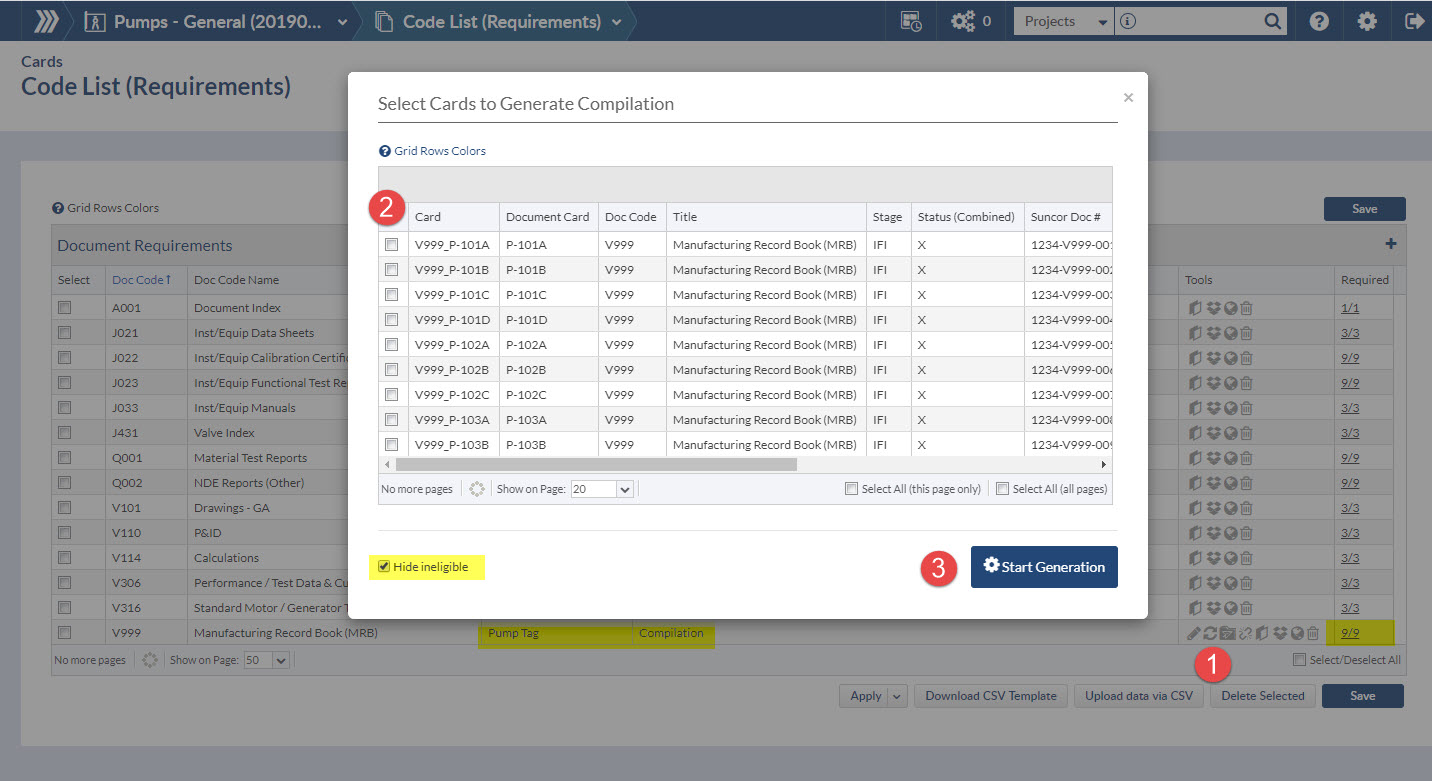The width and height of the screenshot is (1432, 781).
Task: Click the copy icon for V999 row
Action: pyautogui.click(x=1262, y=633)
